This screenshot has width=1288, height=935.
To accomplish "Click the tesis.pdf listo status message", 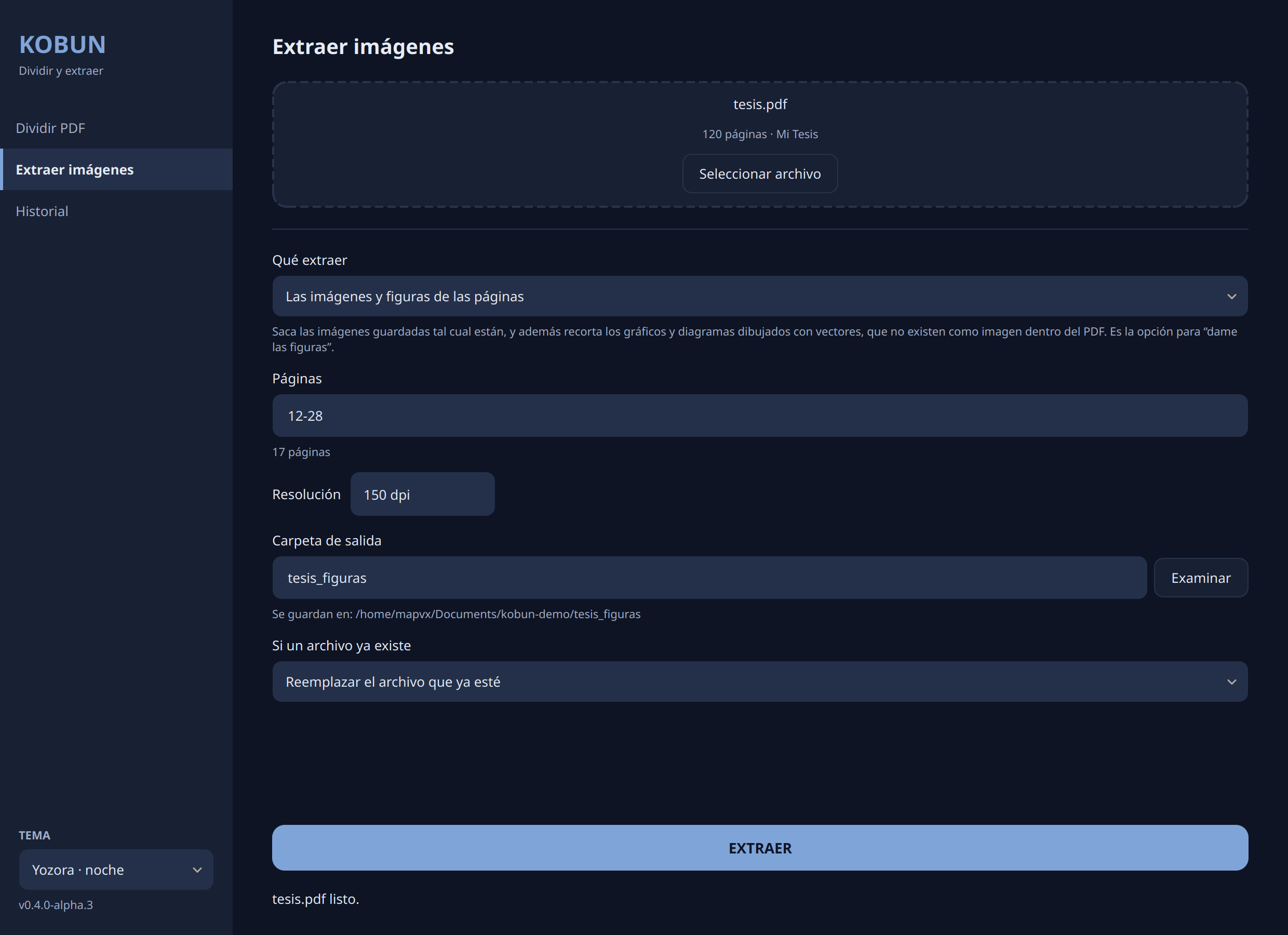I will (316, 899).
